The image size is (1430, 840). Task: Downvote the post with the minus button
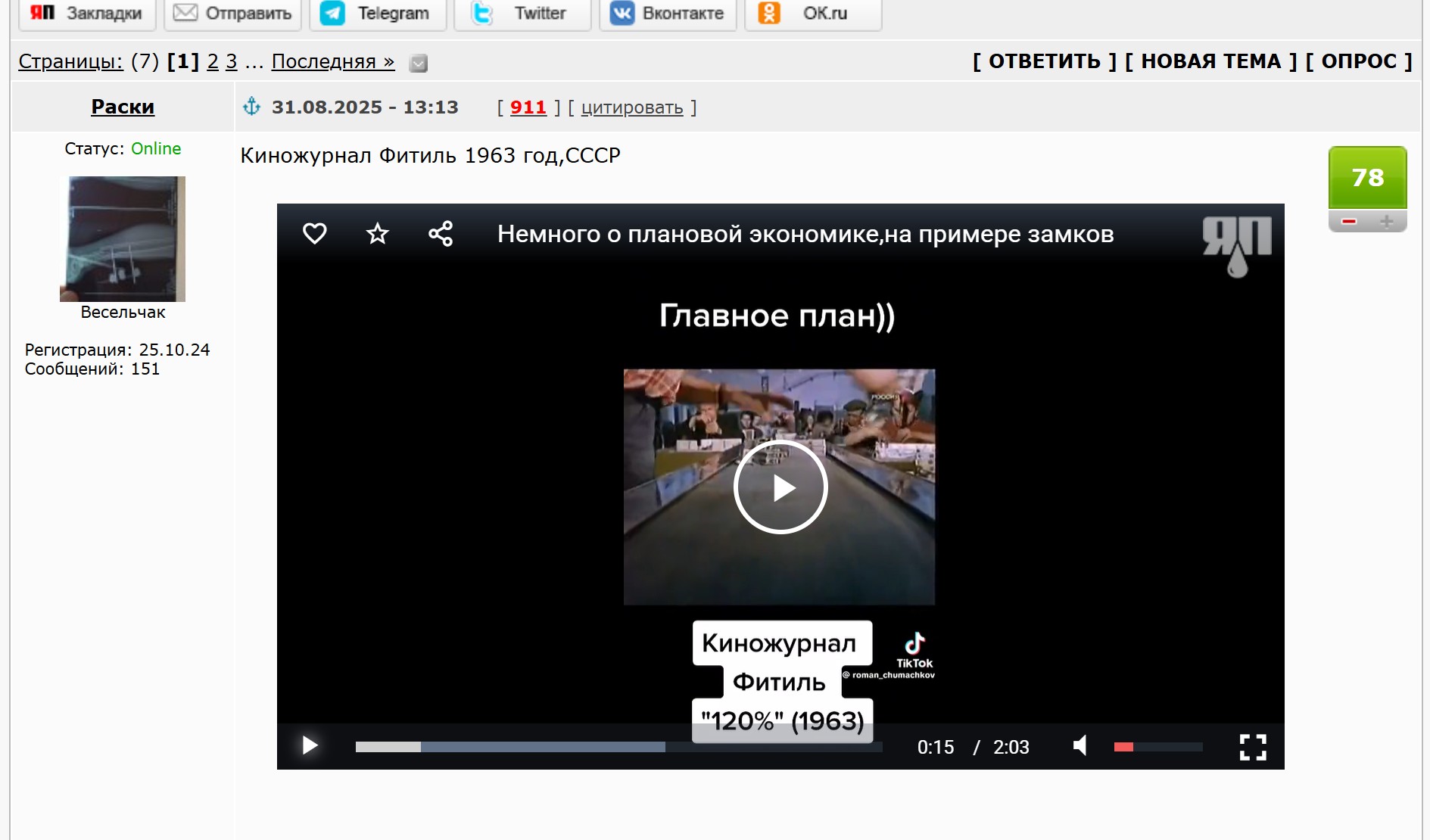point(1348,221)
